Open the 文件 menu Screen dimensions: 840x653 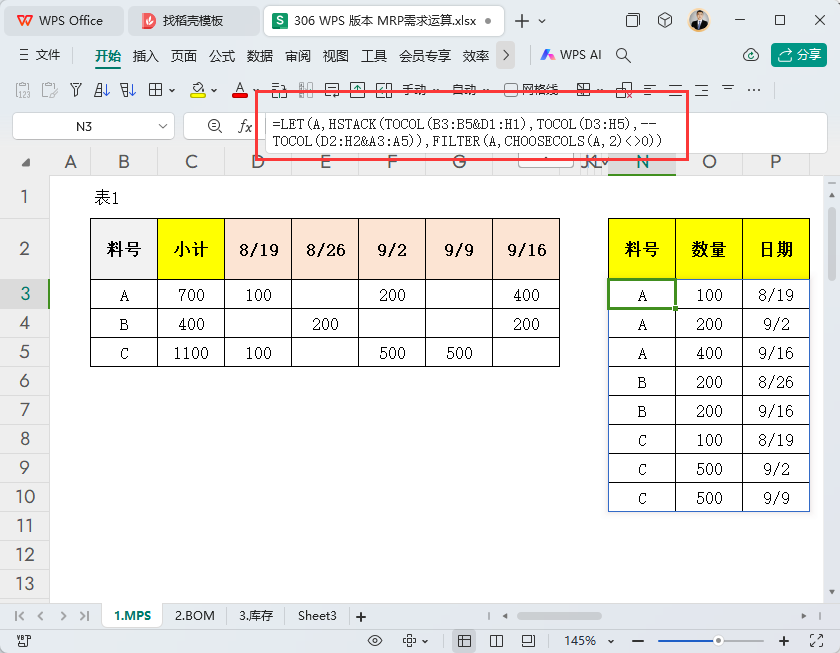[40, 55]
